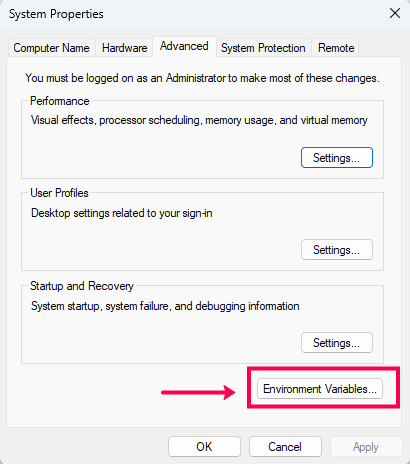Select the Advanced tab
This screenshot has height=464, width=410.
click(x=184, y=46)
